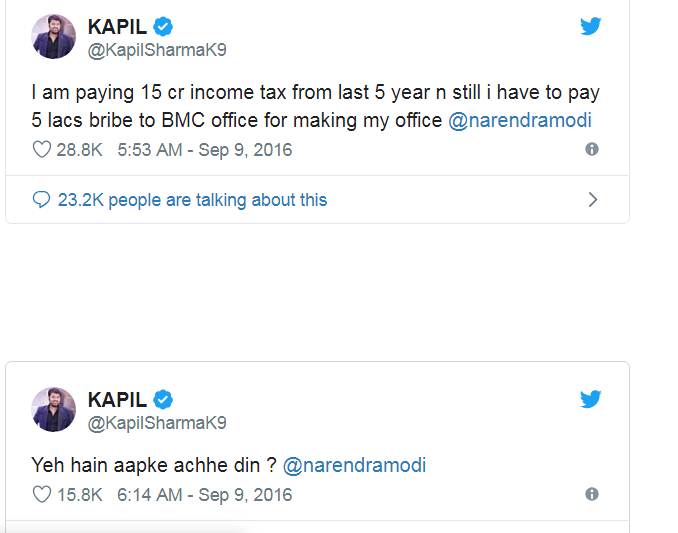678x533 pixels.
Task: Click the 5:53 AM - Sep 9, 2016 timestamp
Action: point(204,150)
